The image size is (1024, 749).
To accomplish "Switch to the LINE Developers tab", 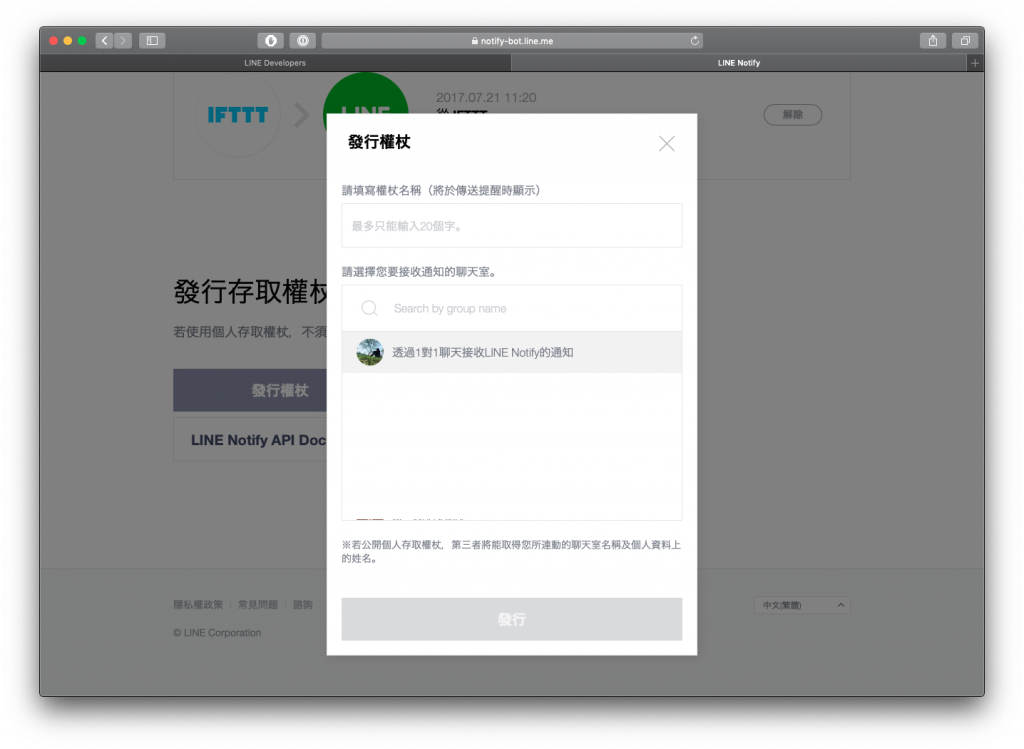I will [275, 63].
